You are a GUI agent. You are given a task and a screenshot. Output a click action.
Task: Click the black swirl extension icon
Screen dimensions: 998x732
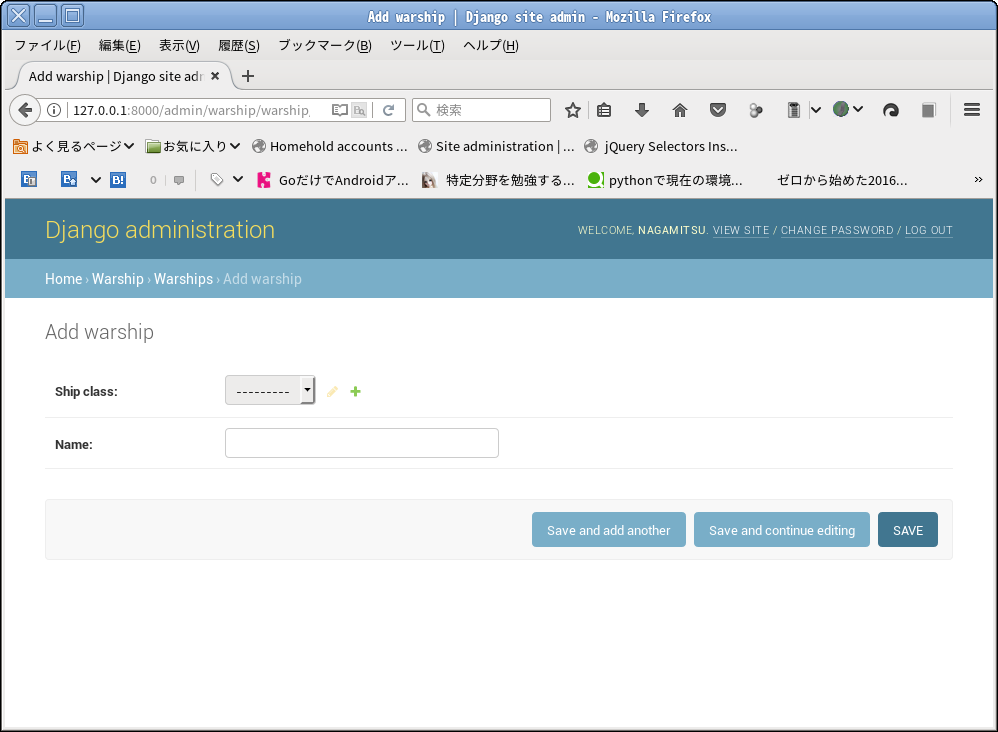[890, 110]
